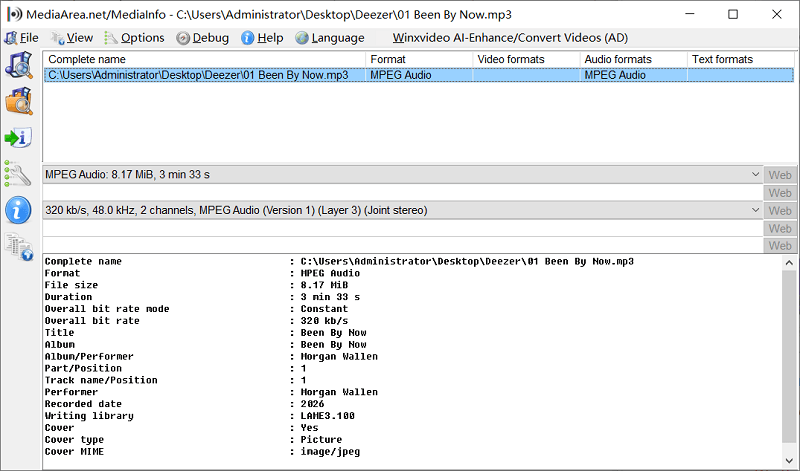Viewport: 800px width, 471px height.
Task: Click the Open Folder sidebar icon
Action: pyautogui.click(x=19, y=101)
